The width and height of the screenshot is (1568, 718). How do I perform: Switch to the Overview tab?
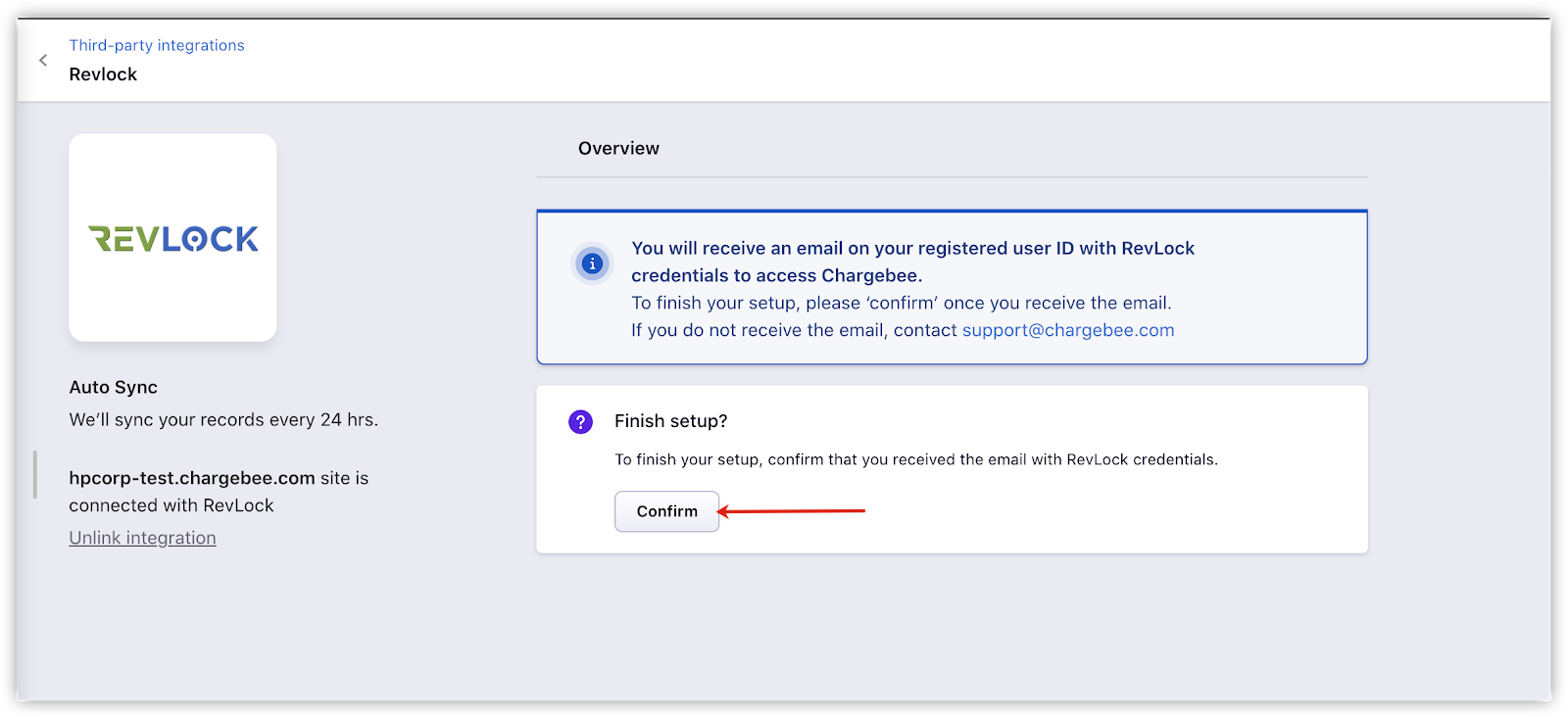tap(618, 148)
